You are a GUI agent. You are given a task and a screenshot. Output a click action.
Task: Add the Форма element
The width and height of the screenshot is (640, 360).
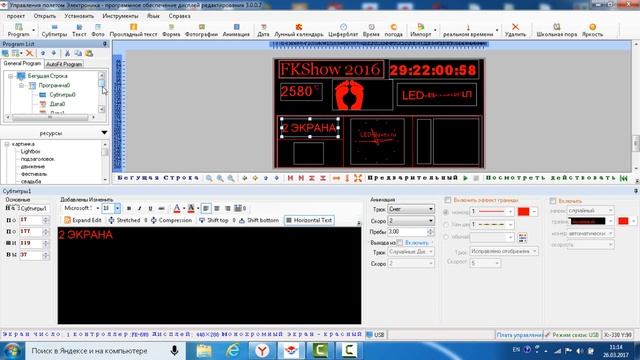[171, 30]
